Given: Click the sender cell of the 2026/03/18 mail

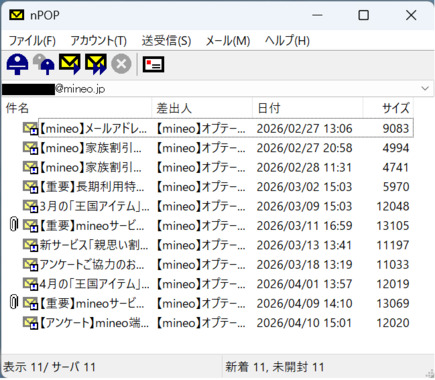Looking at the screenshot, I should tap(201, 264).
